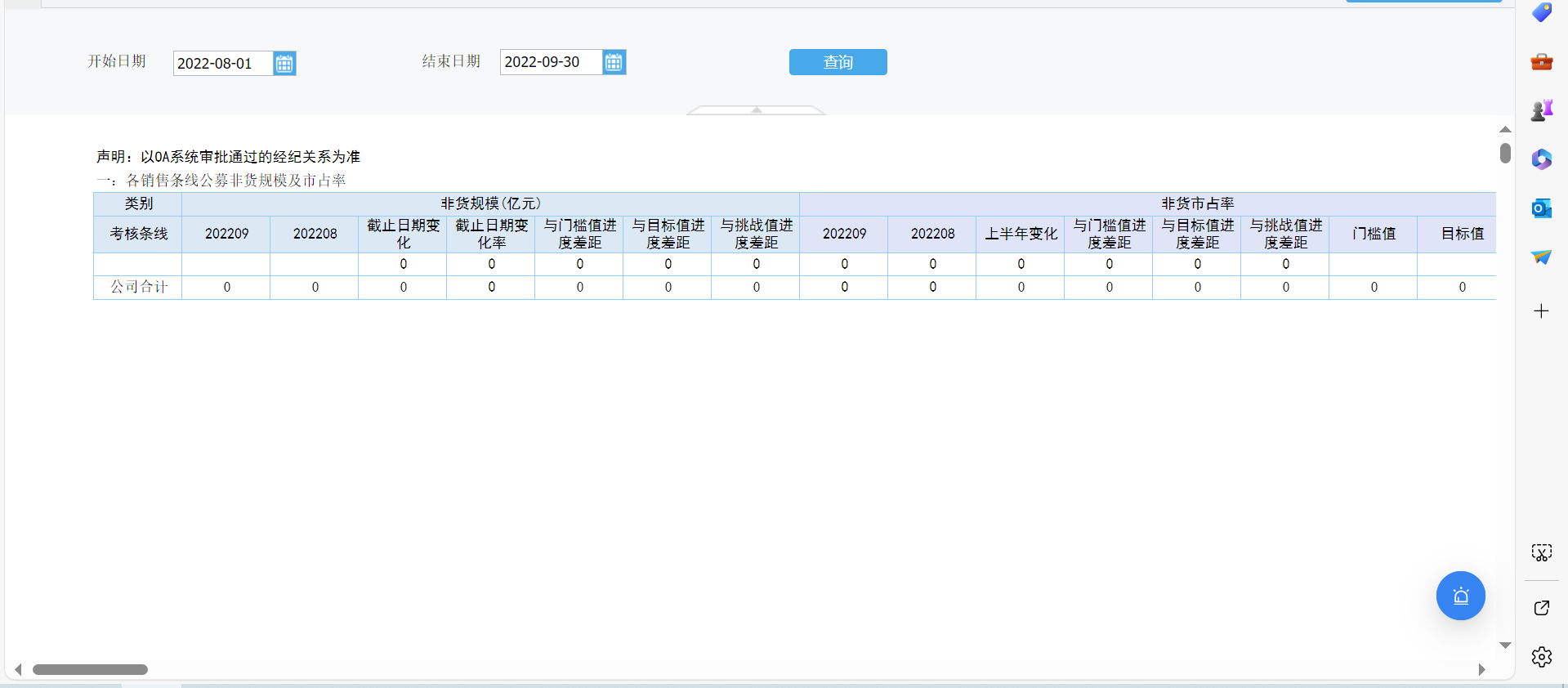The height and width of the screenshot is (688, 1568).
Task: Click 与门槛值进度差距 header under 非货规模
Action: tap(579, 234)
